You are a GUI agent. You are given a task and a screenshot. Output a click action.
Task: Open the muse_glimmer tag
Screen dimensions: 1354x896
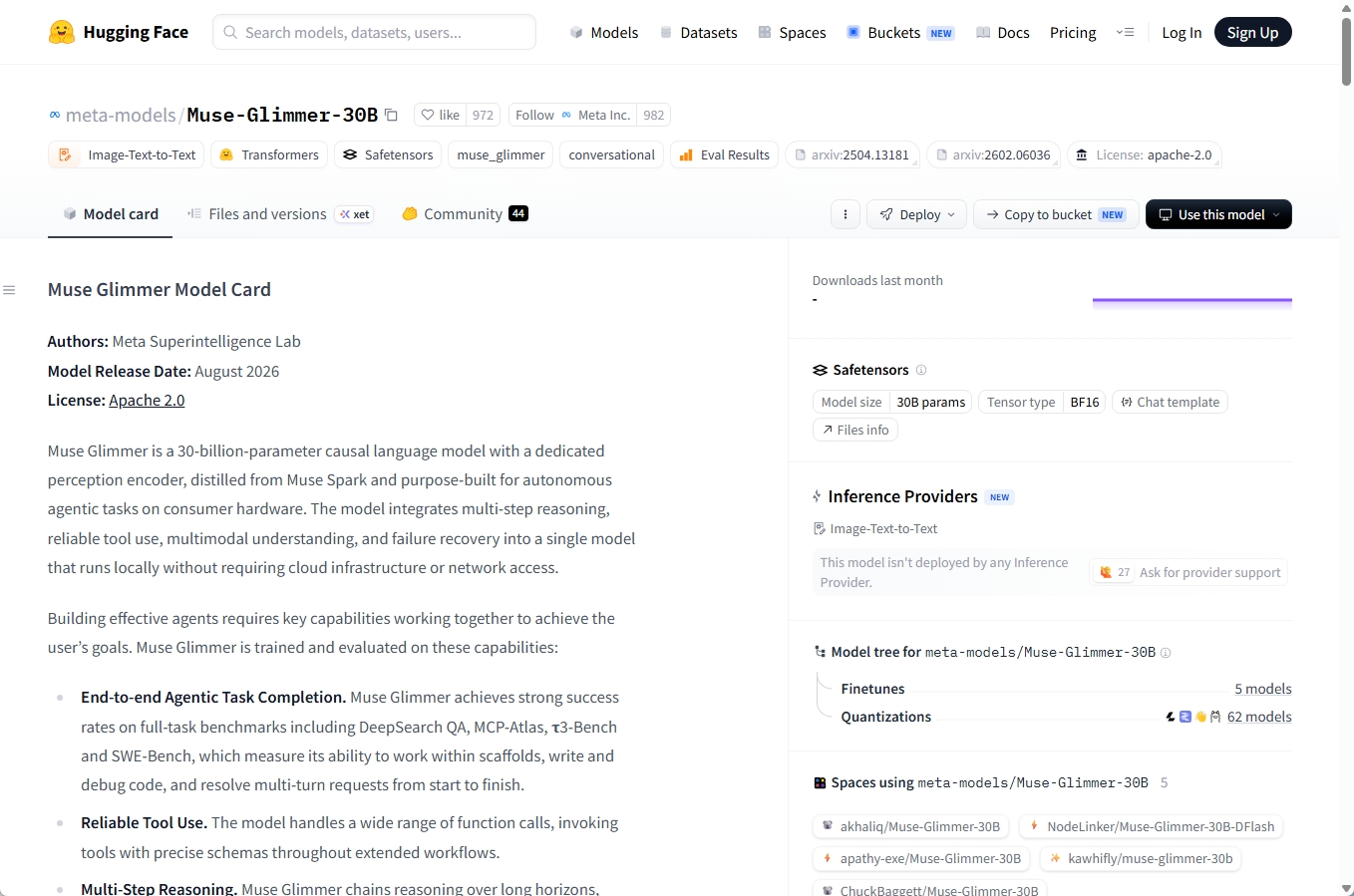coord(501,154)
